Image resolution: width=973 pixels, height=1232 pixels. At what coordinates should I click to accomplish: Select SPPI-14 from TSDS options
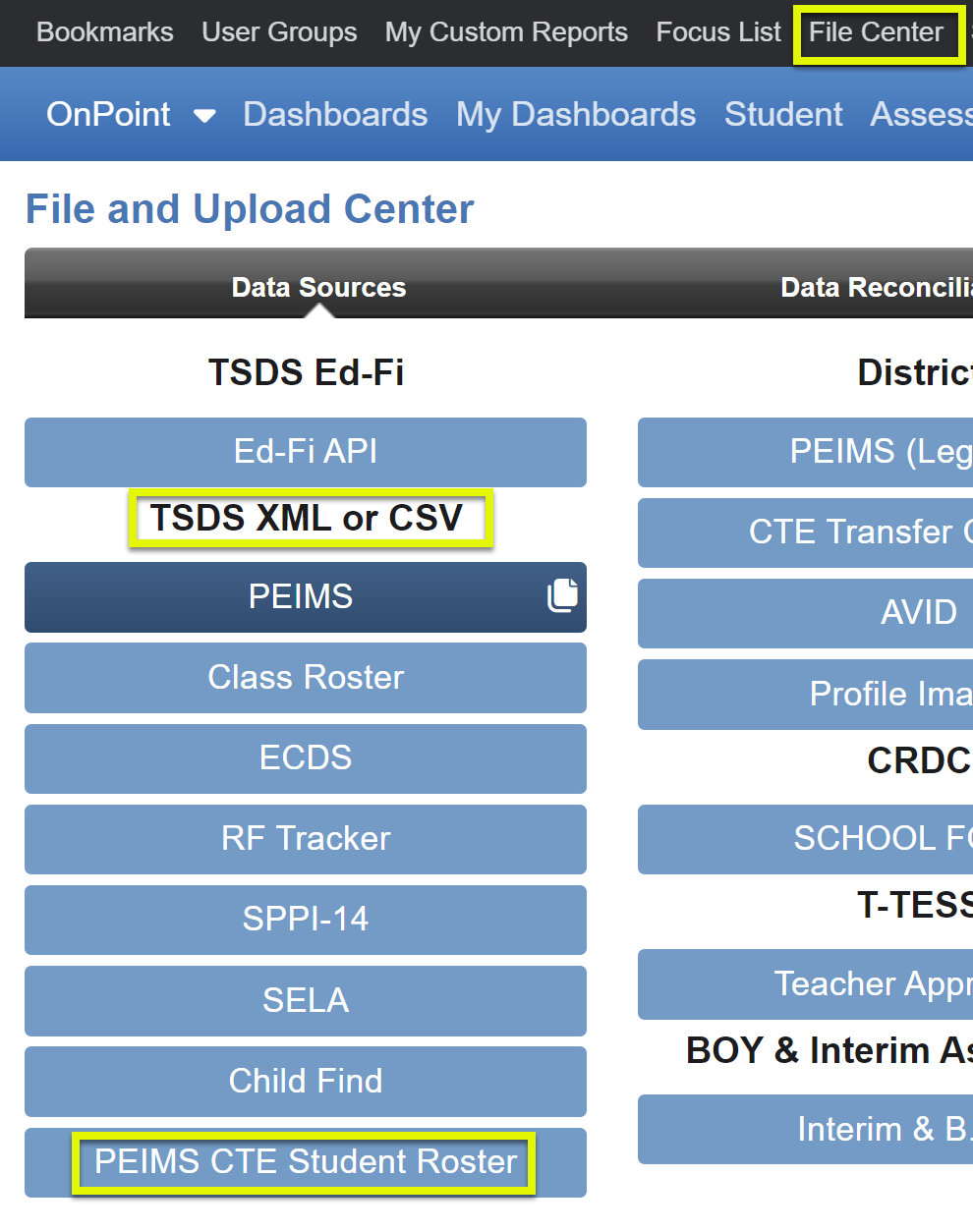(x=305, y=919)
